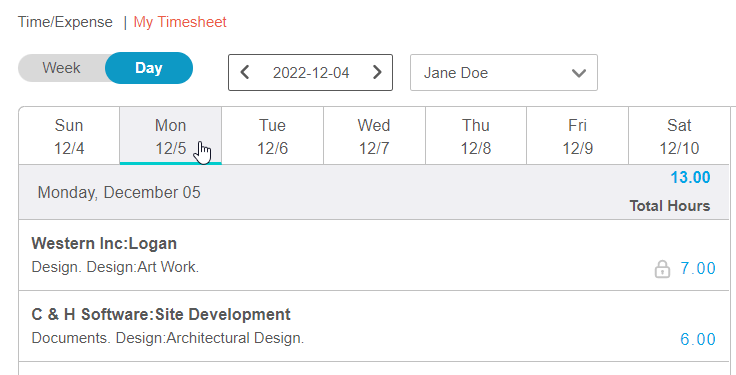Go to the Sat 12/10 tab
This screenshot has height=375, width=736.
(679, 136)
